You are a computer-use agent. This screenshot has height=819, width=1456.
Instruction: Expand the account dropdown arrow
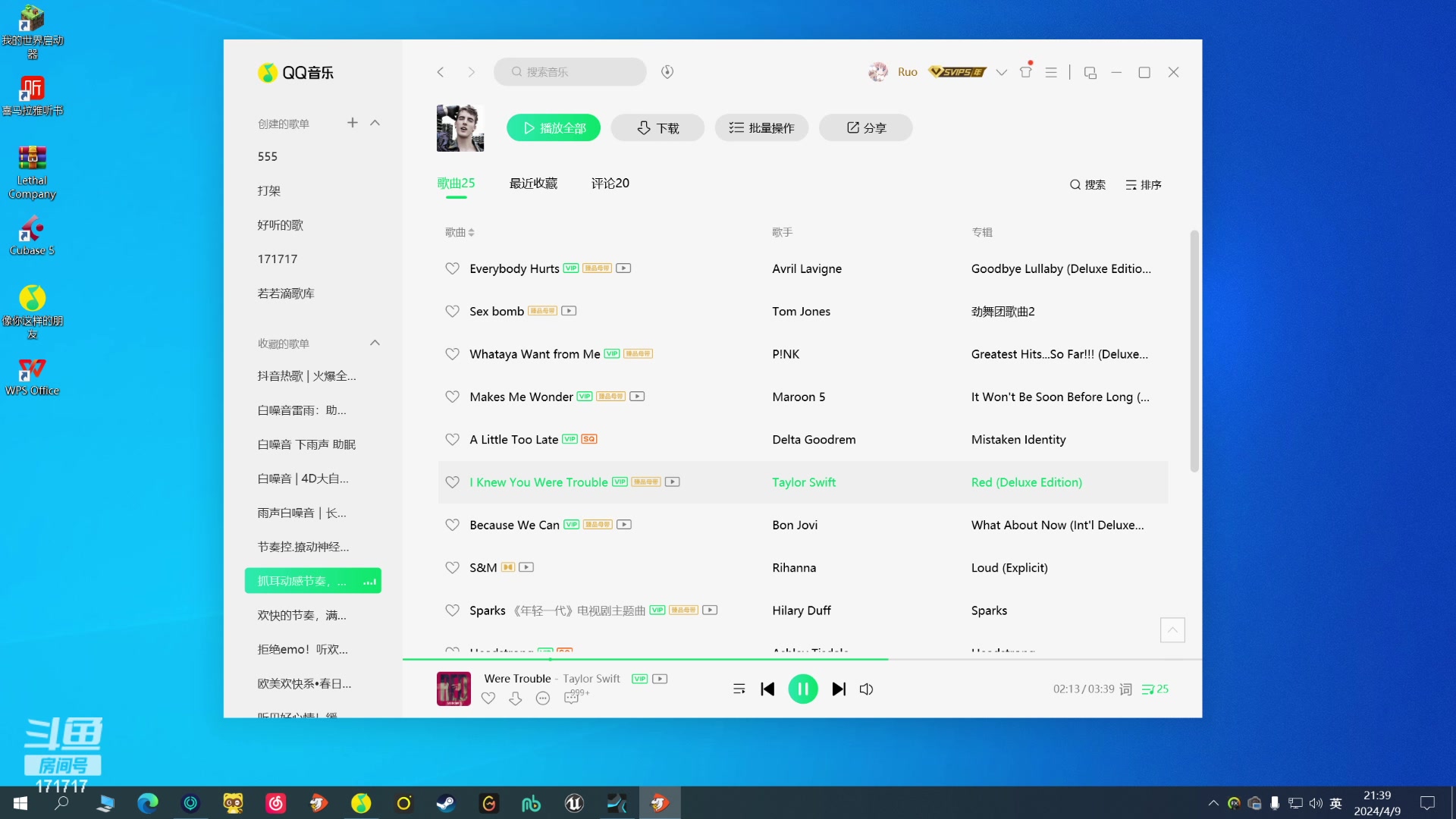pos(1002,72)
